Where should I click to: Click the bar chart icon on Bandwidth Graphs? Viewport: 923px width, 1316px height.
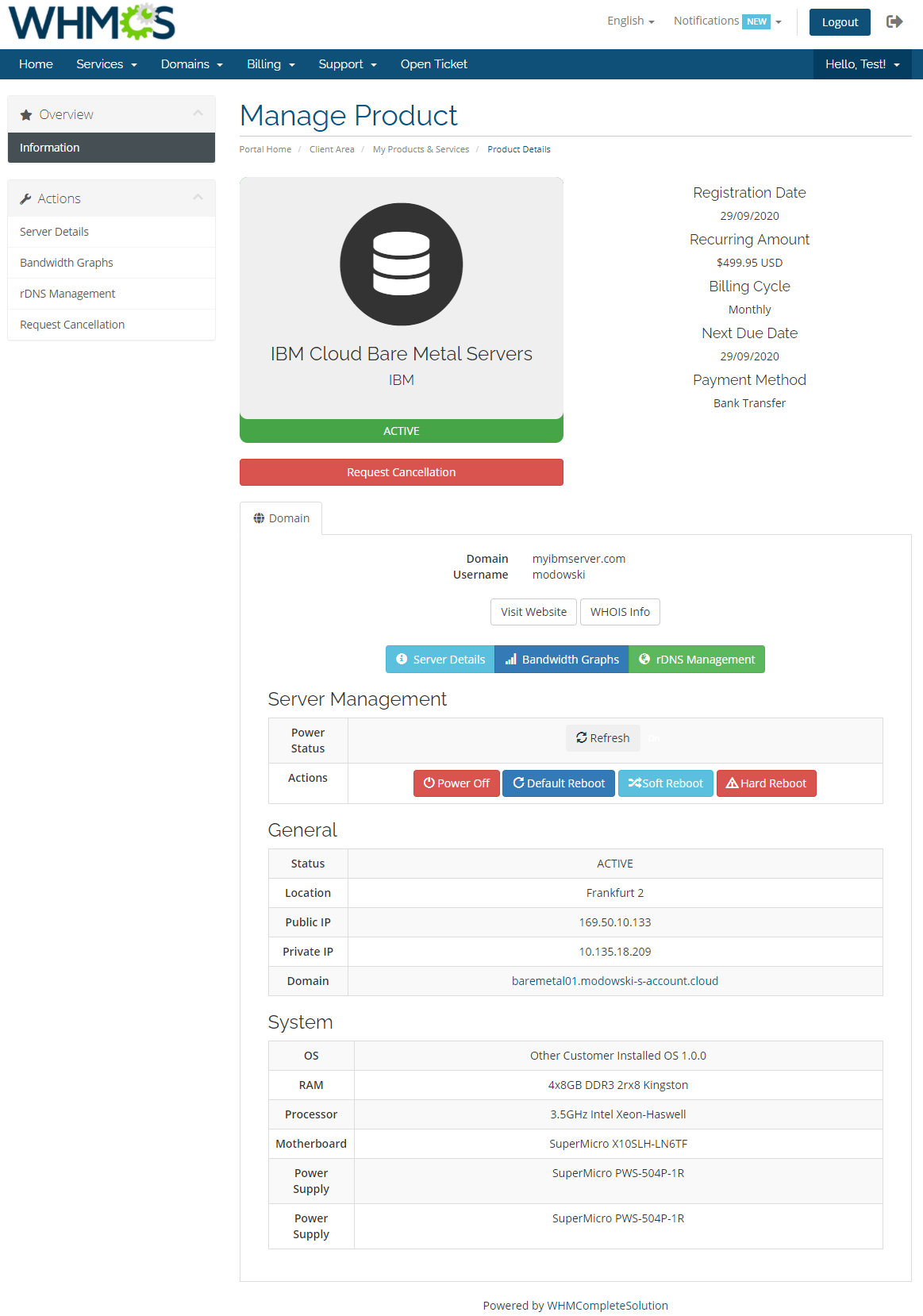(511, 659)
